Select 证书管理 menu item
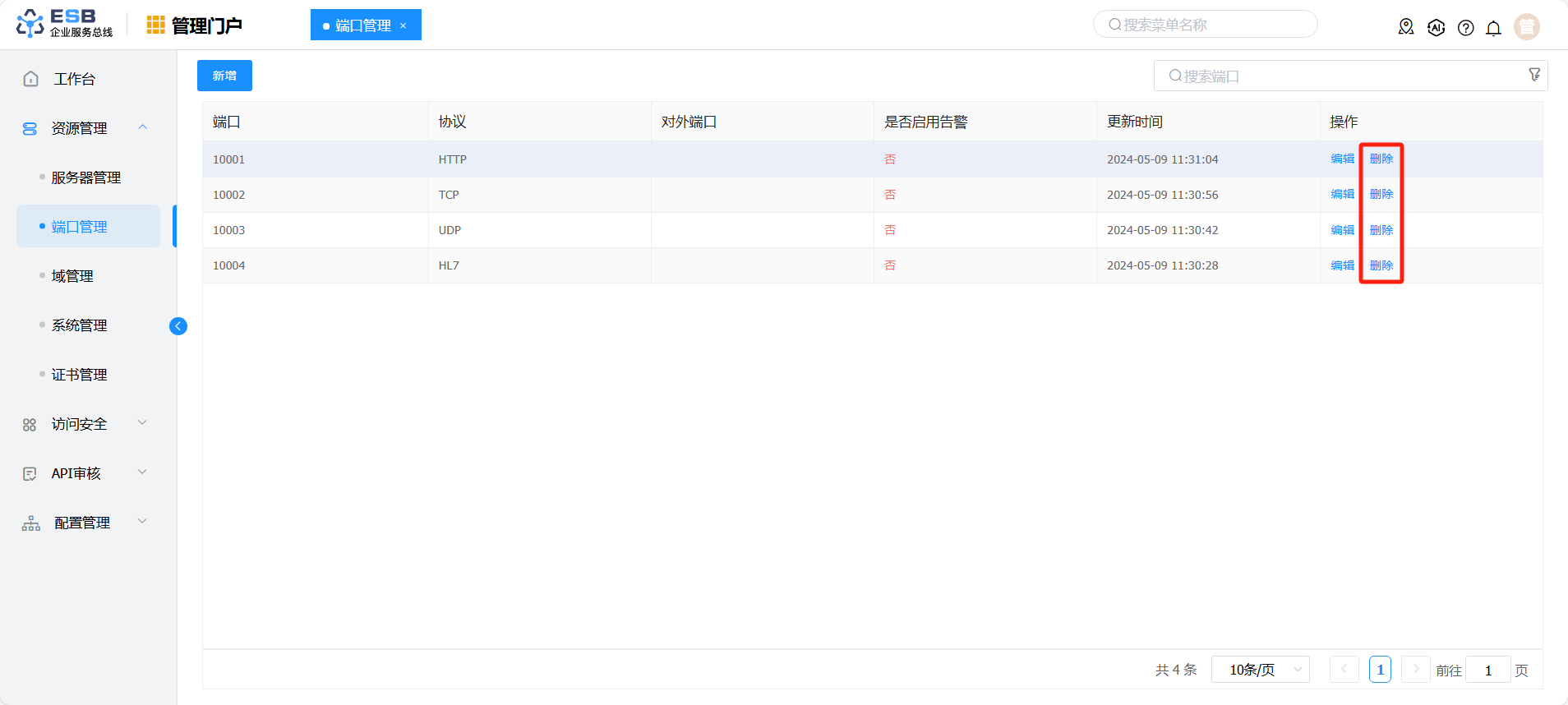Viewport: 1568px width, 705px height. tap(79, 375)
